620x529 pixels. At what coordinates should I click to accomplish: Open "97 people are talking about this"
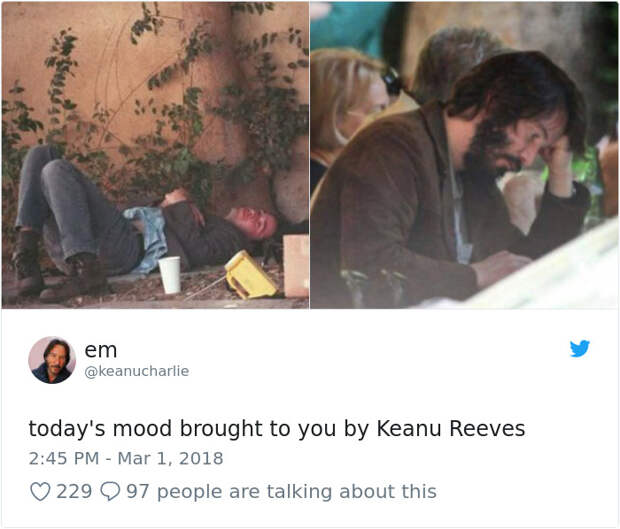click(x=282, y=491)
